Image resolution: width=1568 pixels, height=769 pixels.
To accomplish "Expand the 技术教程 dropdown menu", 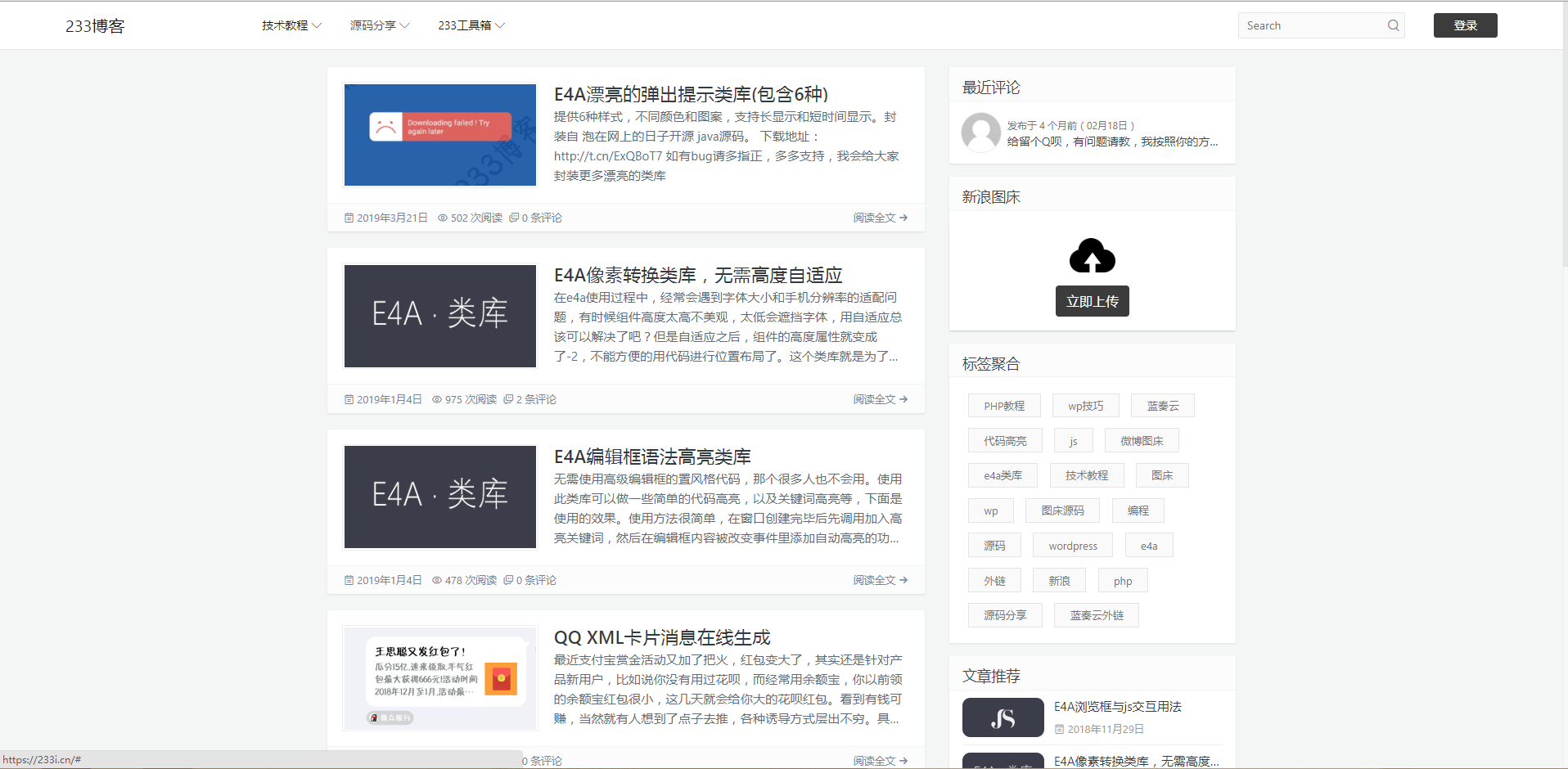I will pyautogui.click(x=291, y=25).
